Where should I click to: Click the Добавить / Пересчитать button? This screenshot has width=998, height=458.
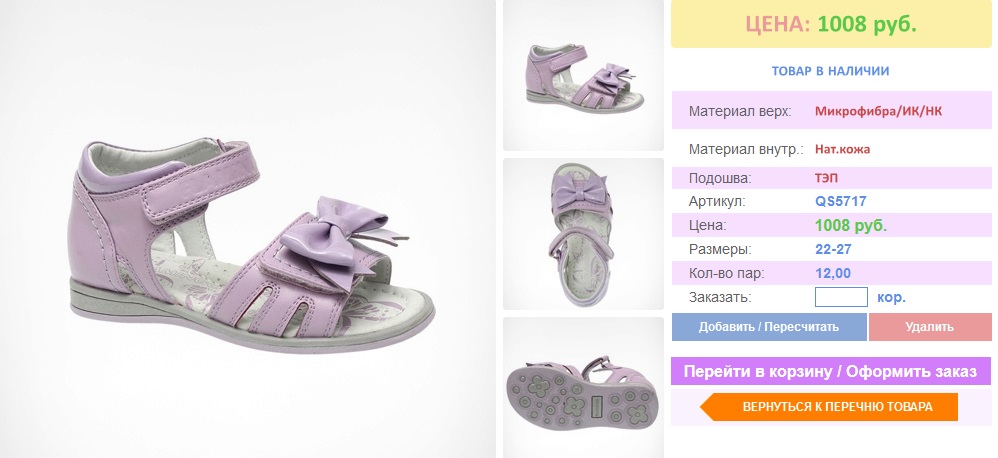click(x=769, y=327)
